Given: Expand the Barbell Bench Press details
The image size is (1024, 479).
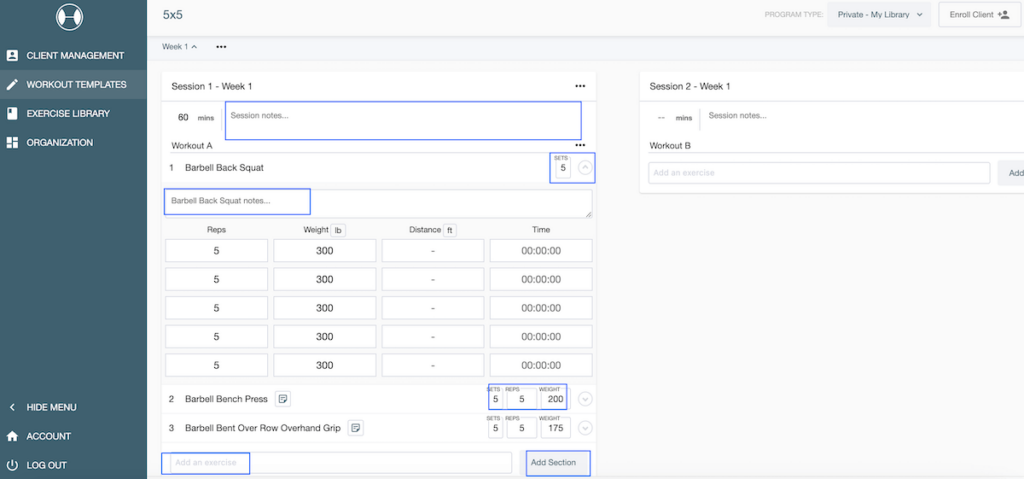Looking at the screenshot, I should [x=585, y=399].
